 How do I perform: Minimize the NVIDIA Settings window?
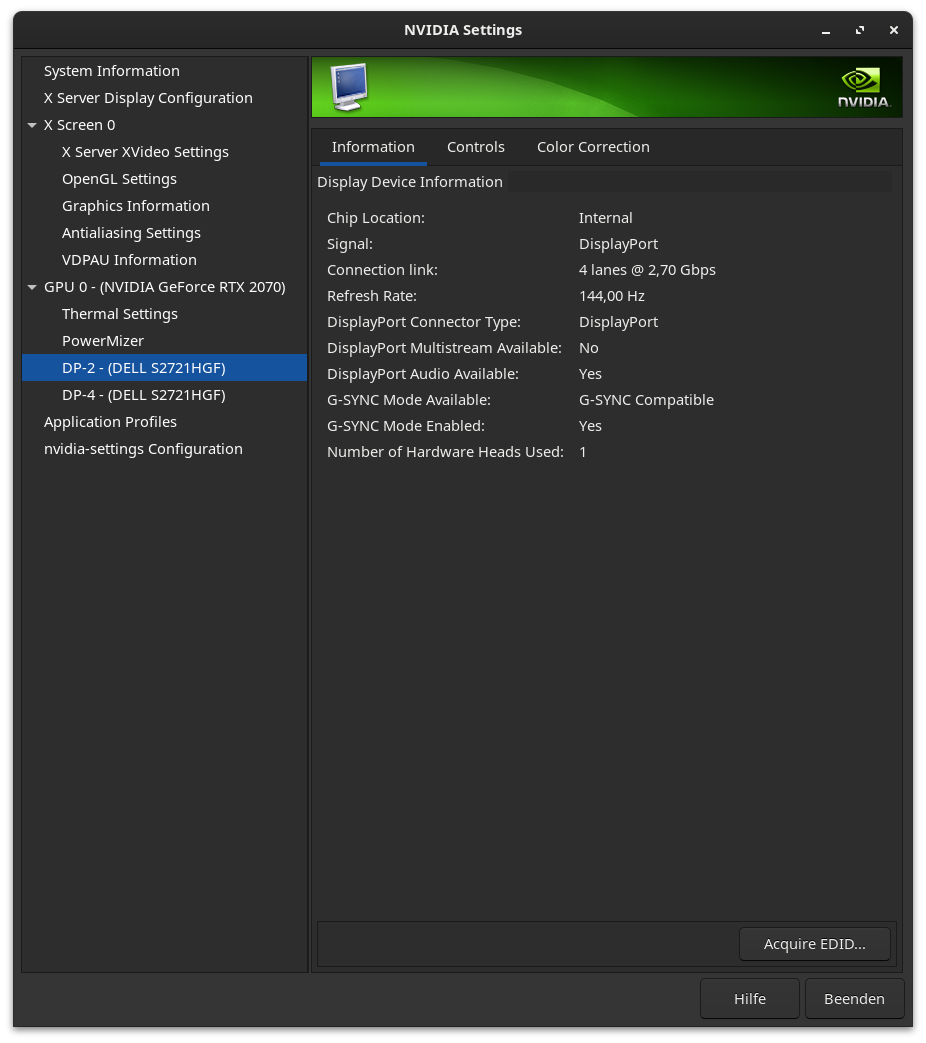[826, 31]
